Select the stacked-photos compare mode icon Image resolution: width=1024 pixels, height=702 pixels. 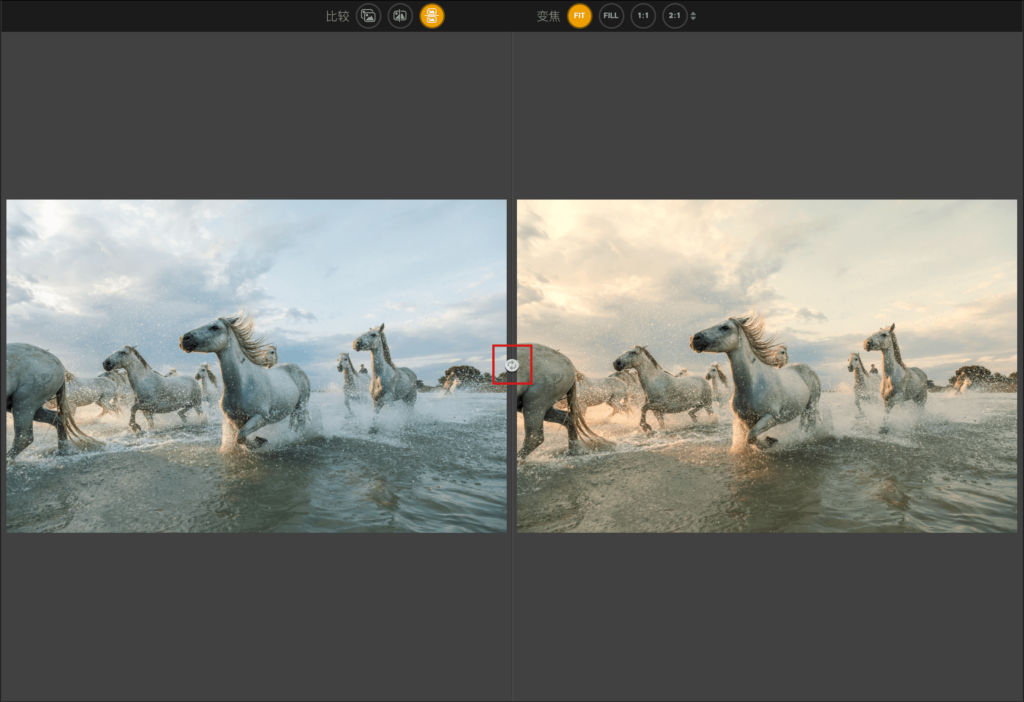click(368, 16)
